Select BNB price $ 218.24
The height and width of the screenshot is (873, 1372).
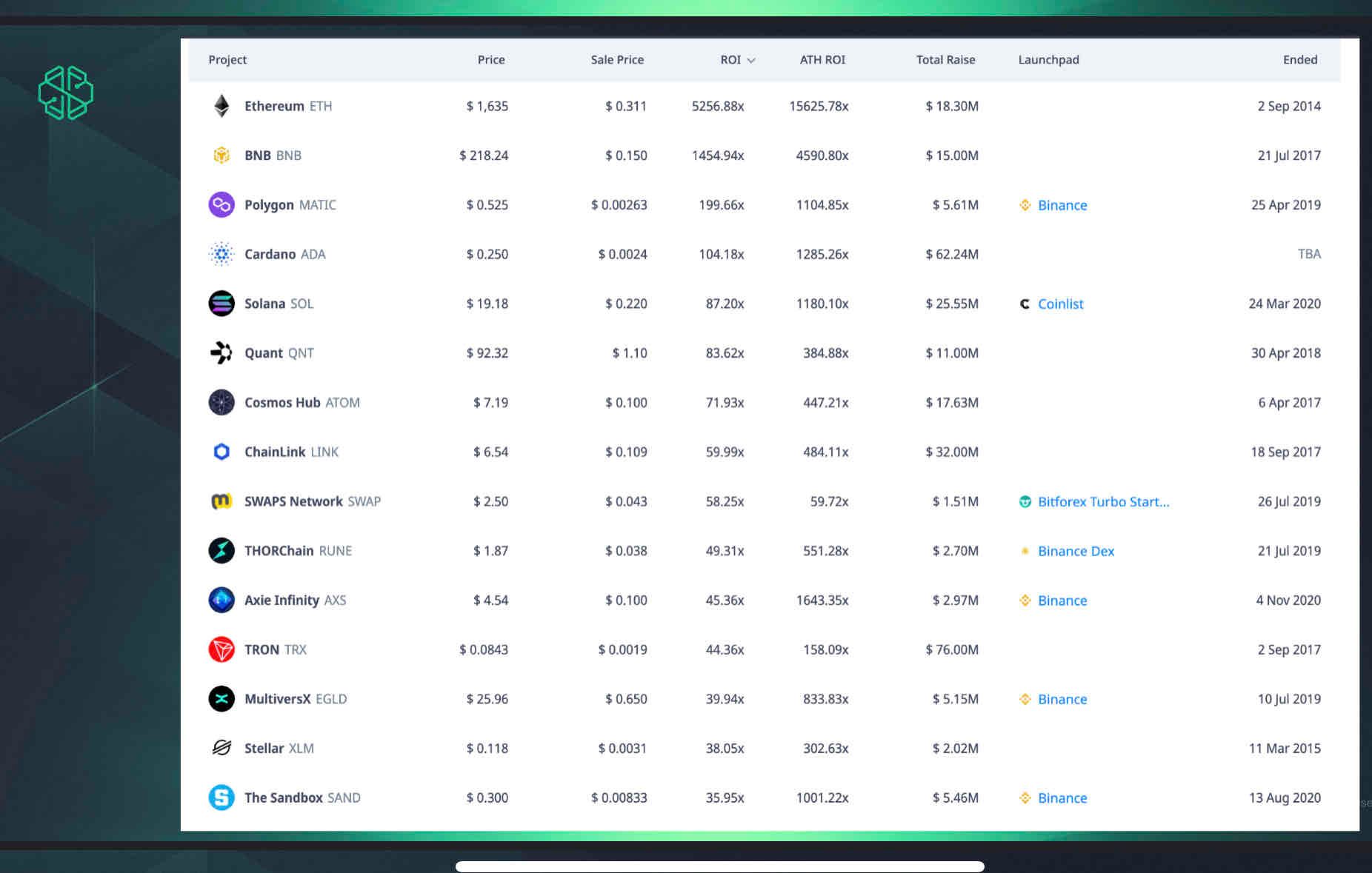(x=484, y=155)
